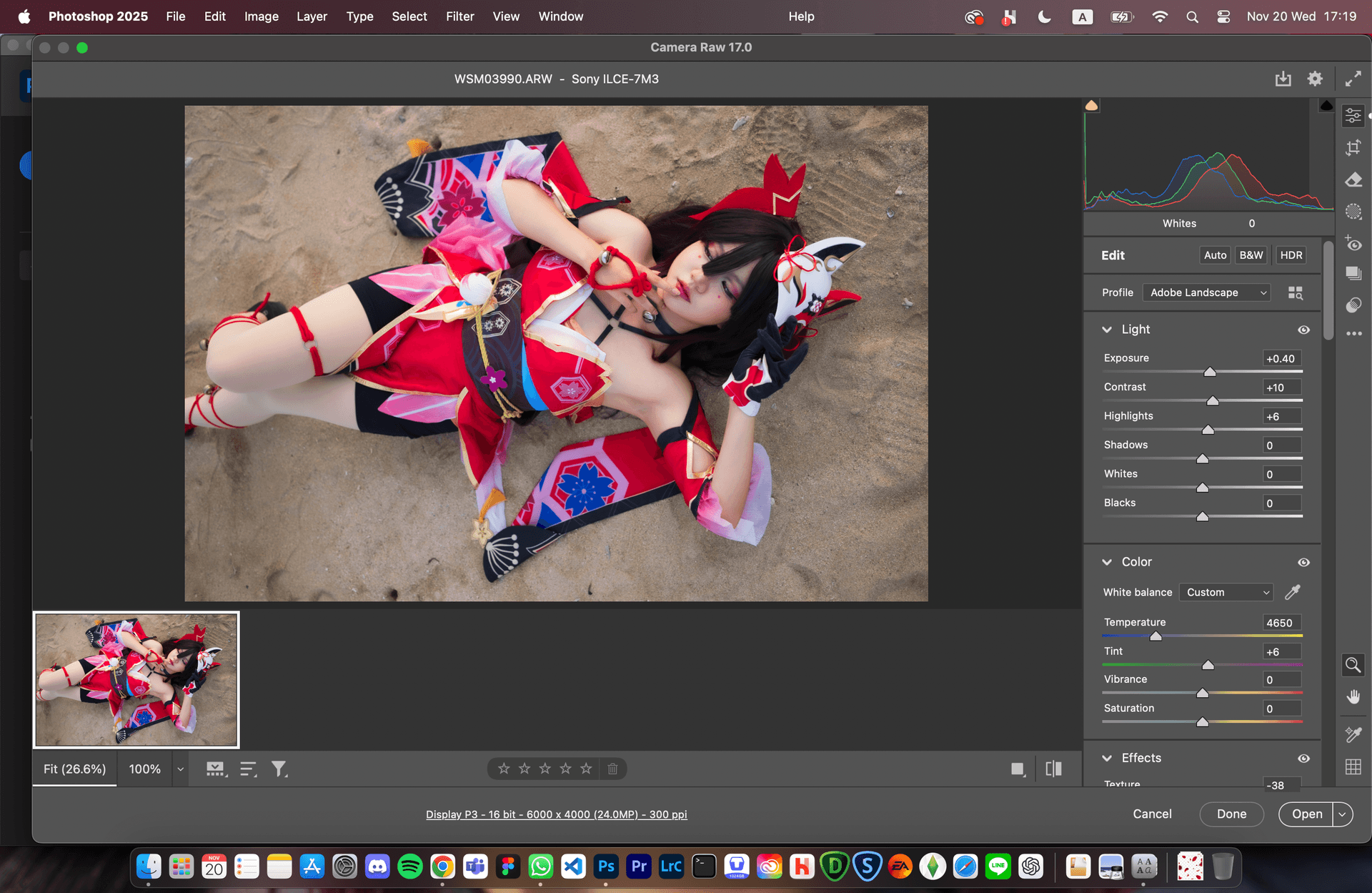Toggle shadow clipping warning in histogram

click(1091, 106)
